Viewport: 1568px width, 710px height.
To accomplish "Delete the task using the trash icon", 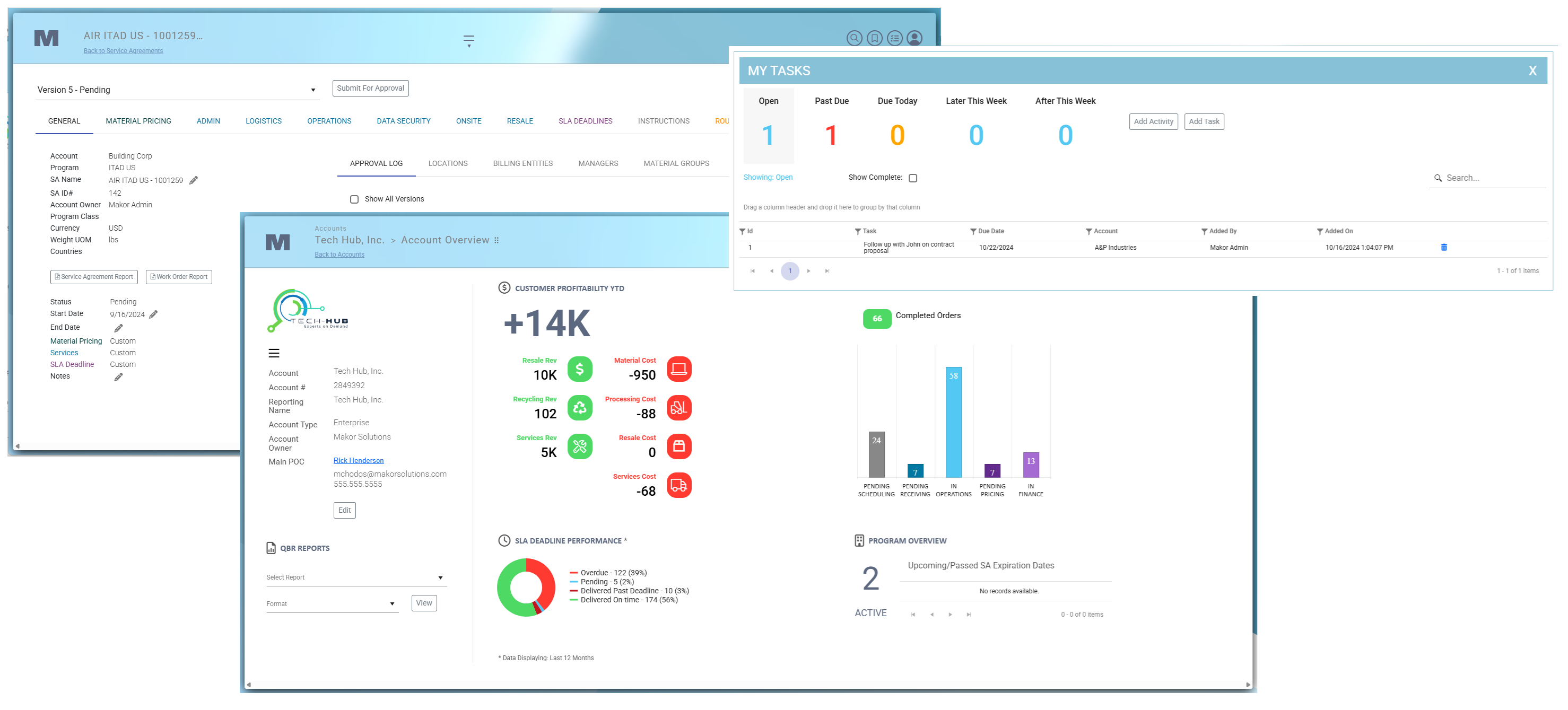I will [x=1443, y=248].
